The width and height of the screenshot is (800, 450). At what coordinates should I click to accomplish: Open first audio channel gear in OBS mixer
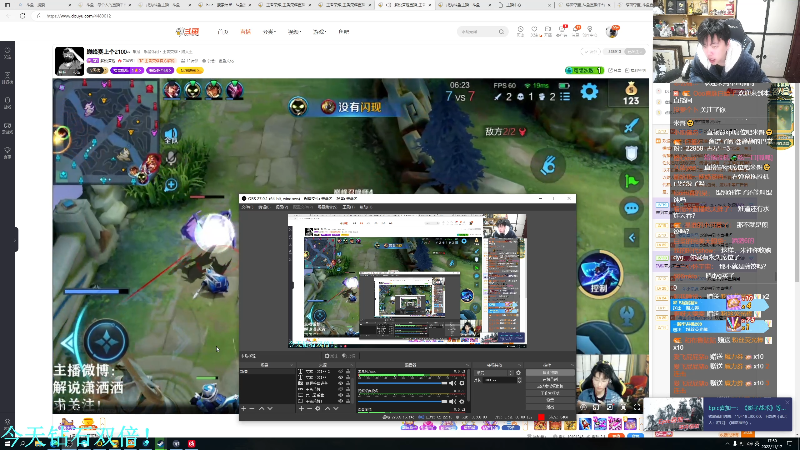click(462, 383)
